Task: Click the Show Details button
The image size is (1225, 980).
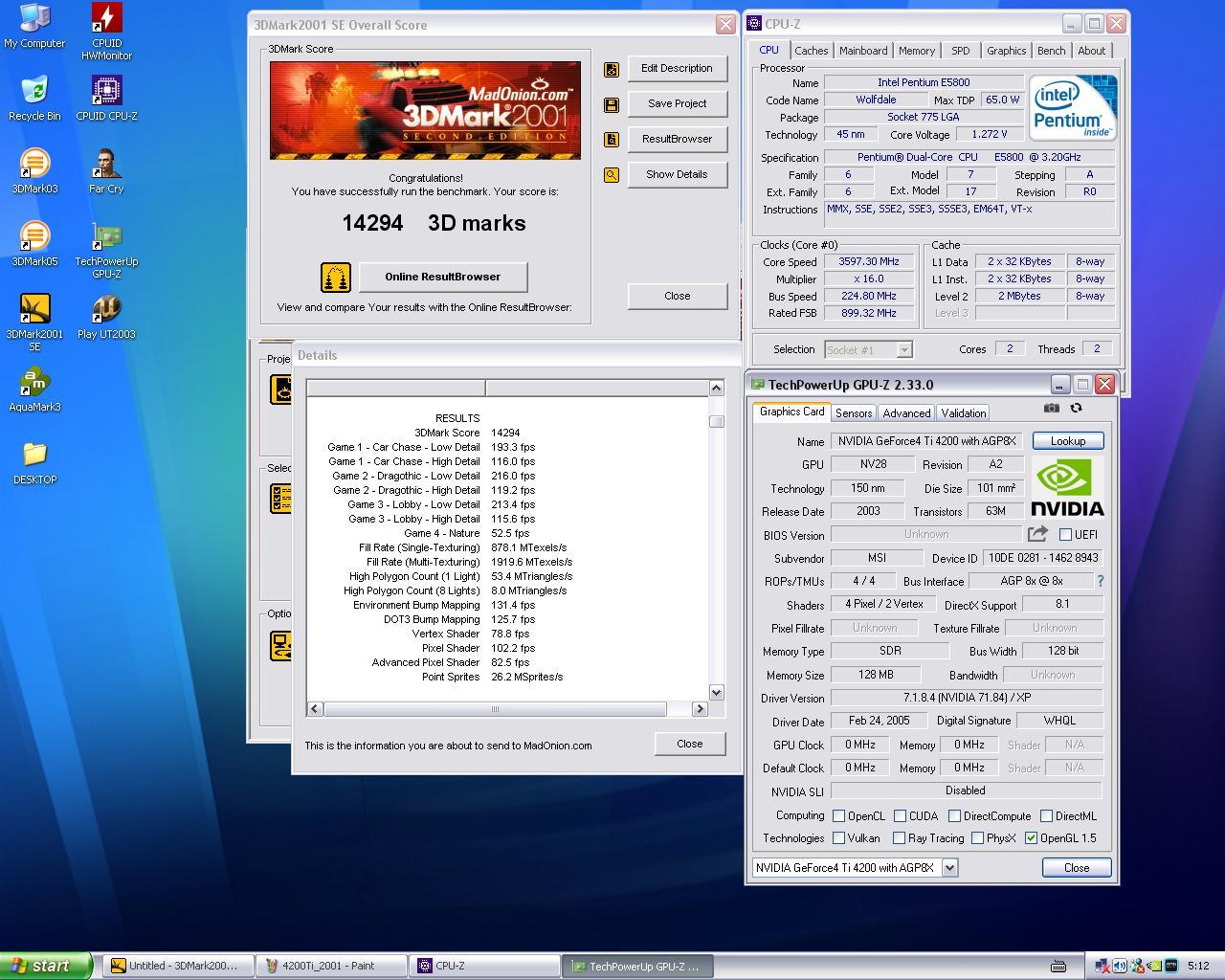Action: (x=677, y=175)
